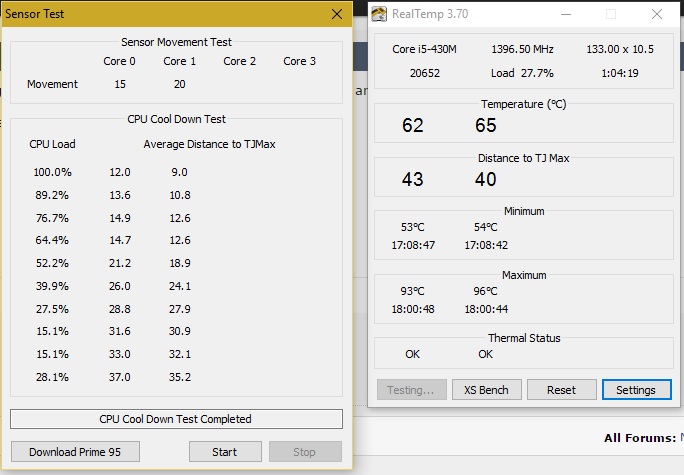Open XS Bench in RealTemp
This screenshot has height=475, width=684.
pos(486,390)
